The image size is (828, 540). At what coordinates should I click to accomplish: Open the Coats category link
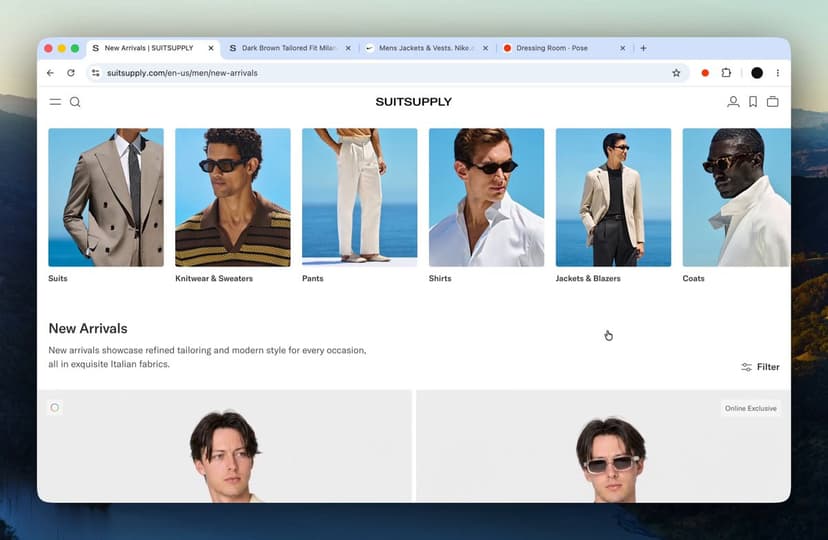click(x=693, y=278)
